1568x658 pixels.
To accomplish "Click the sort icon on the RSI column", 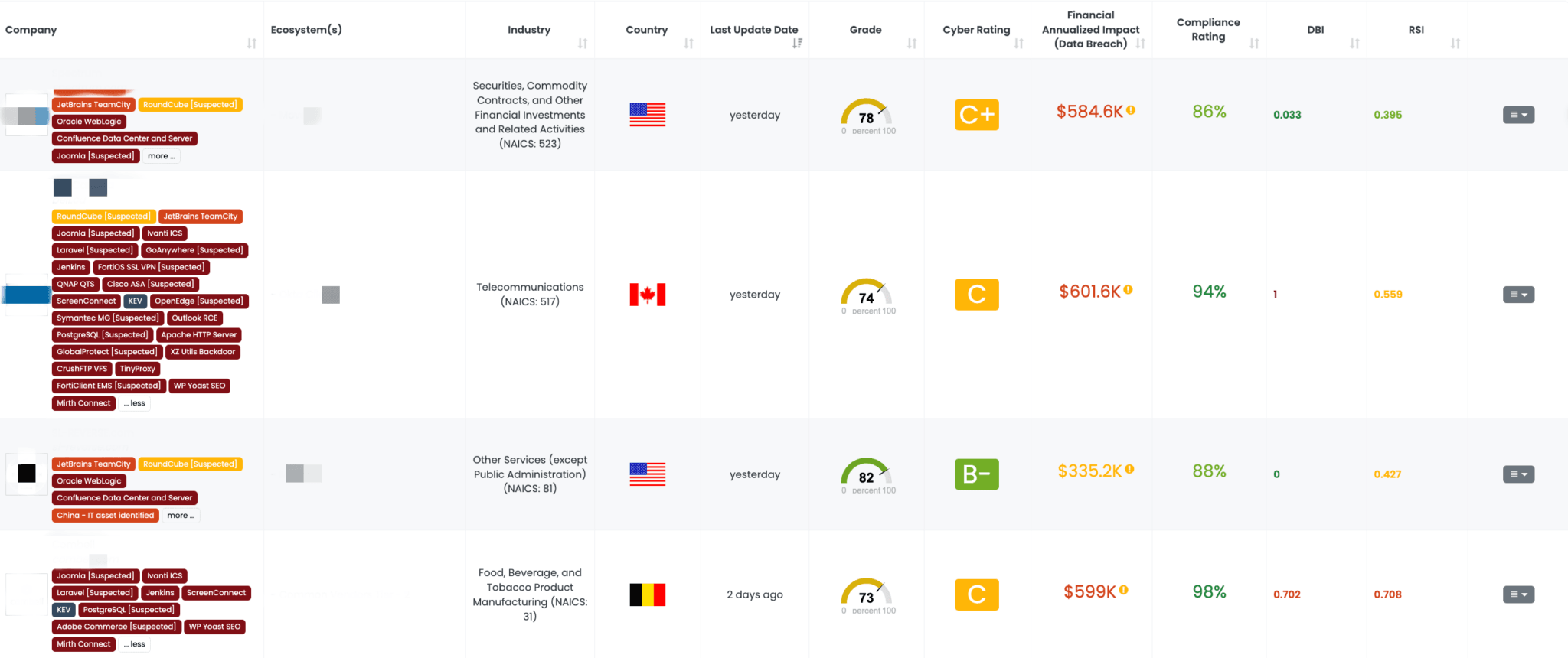I will coord(1456,44).
